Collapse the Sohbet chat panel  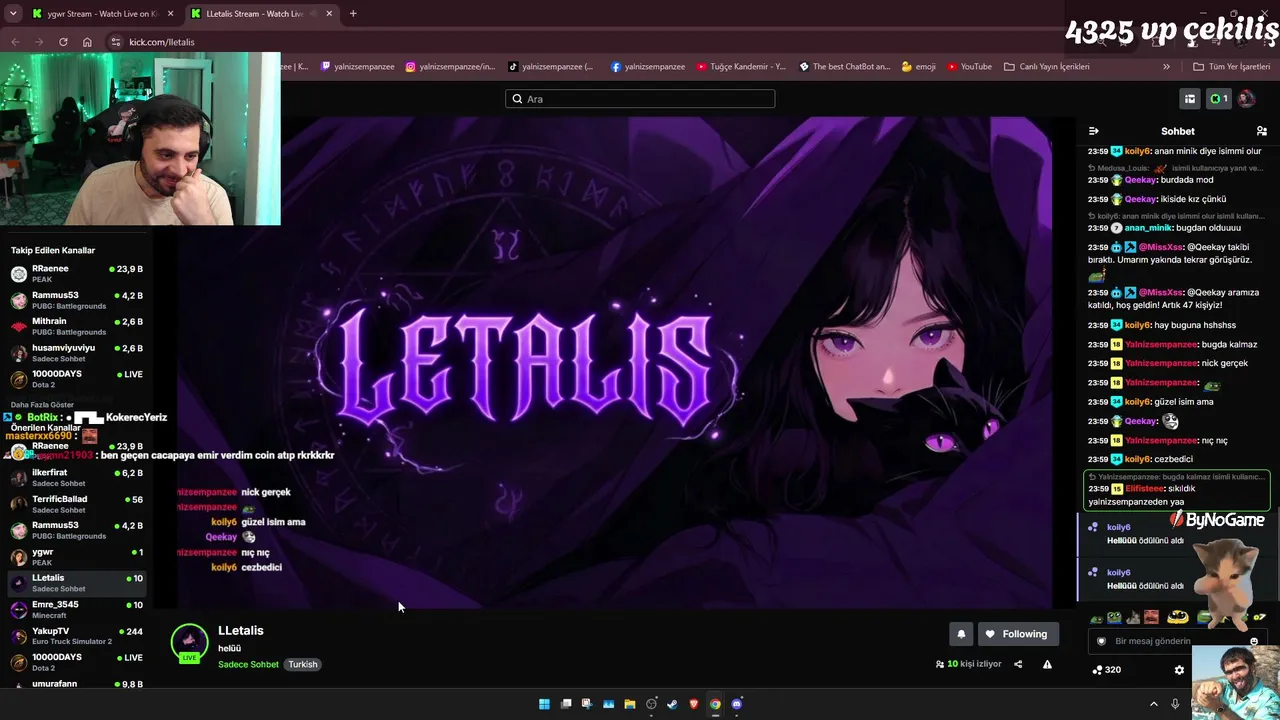(x=1093, y=131)
